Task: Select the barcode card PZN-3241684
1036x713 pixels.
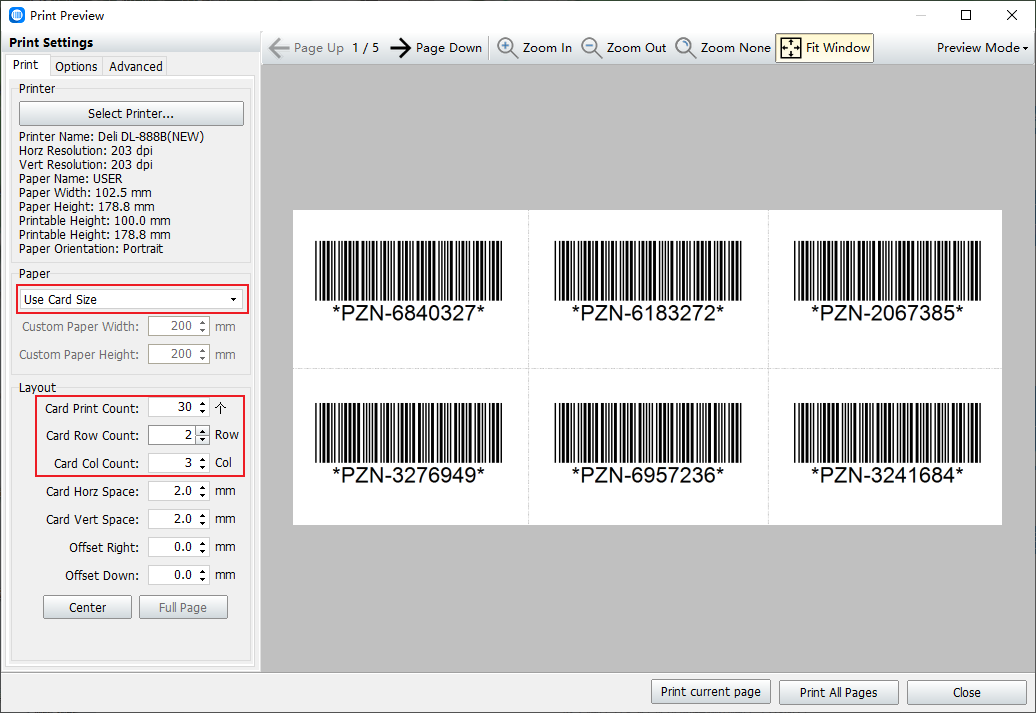Action: (x=887, y=444)
